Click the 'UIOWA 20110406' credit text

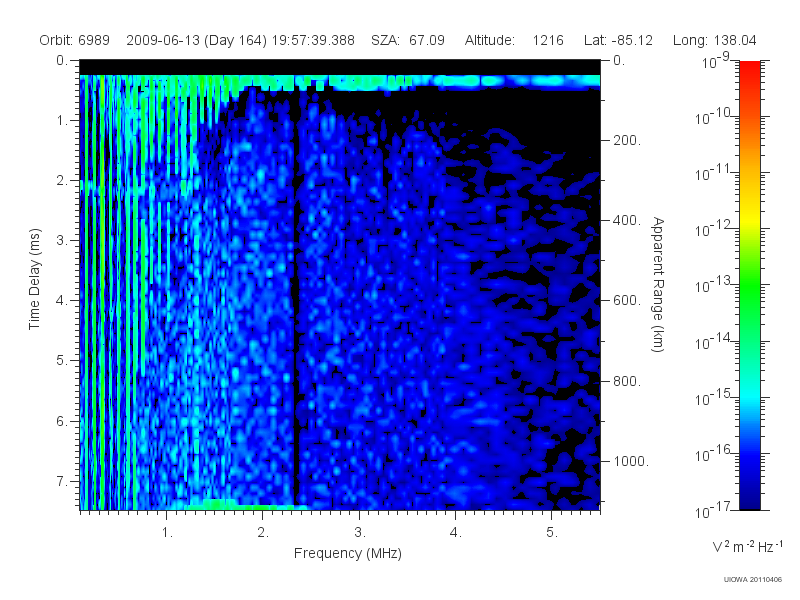tap(752, 580)
